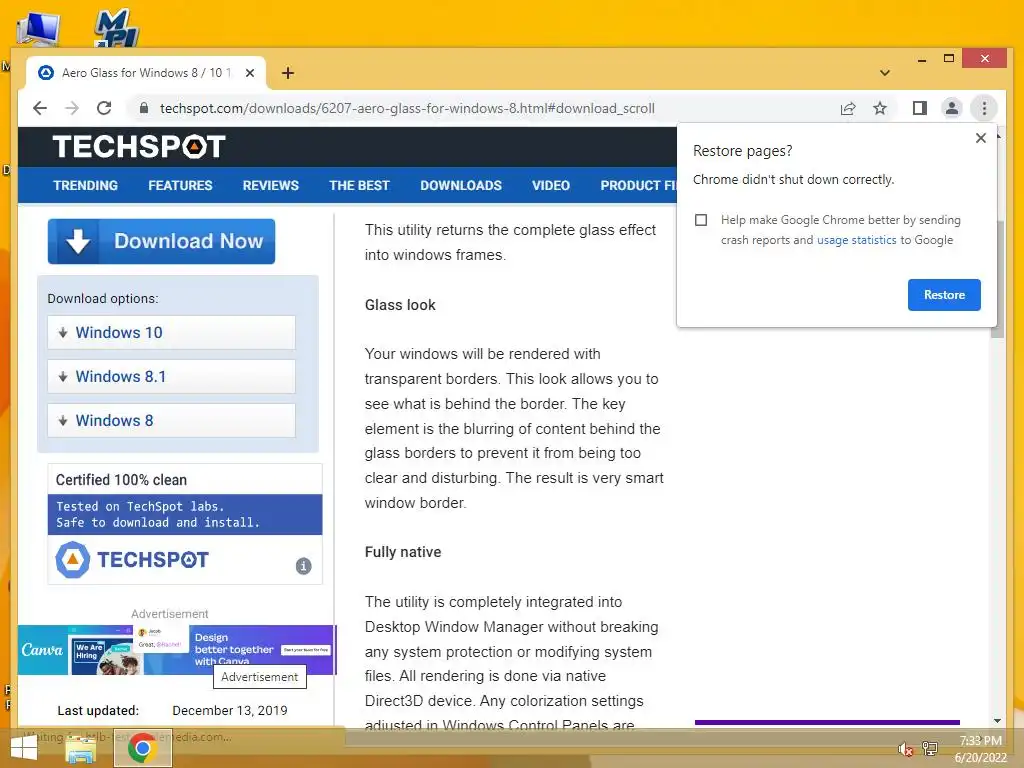This screenshot has width=1024, height=768.
Task: Open the usage statistics link
Action: (x=856, y=240)
